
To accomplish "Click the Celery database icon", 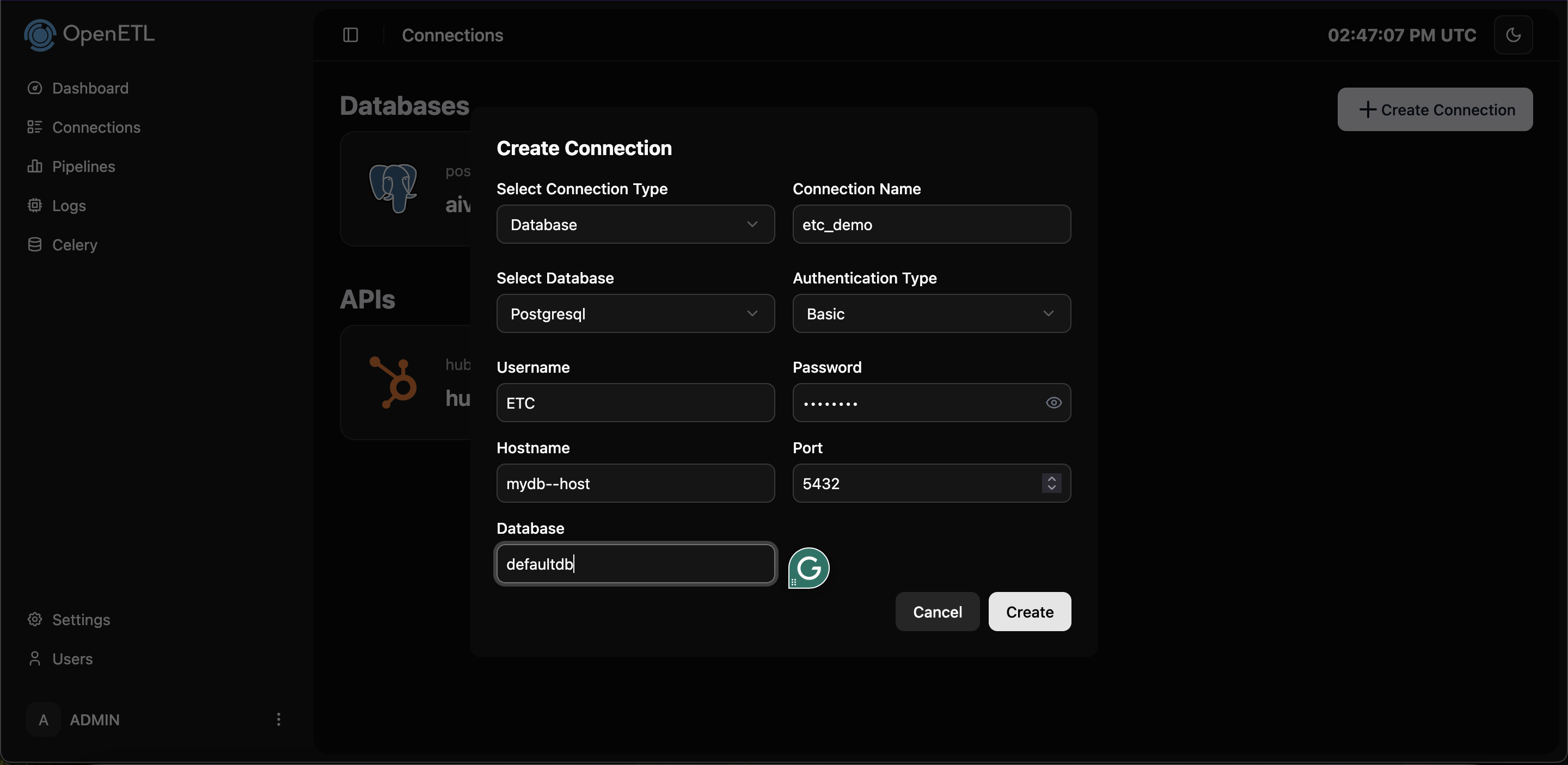I will 35,244.
